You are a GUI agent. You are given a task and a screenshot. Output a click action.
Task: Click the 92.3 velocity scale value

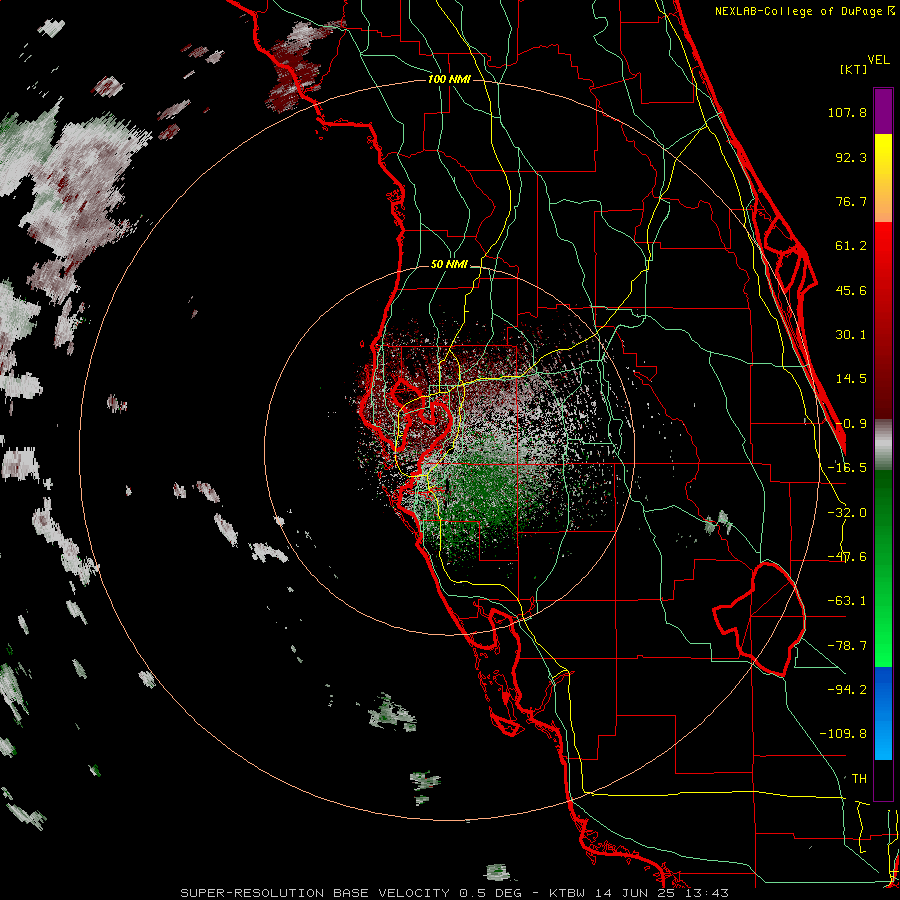tap(851, 157)
